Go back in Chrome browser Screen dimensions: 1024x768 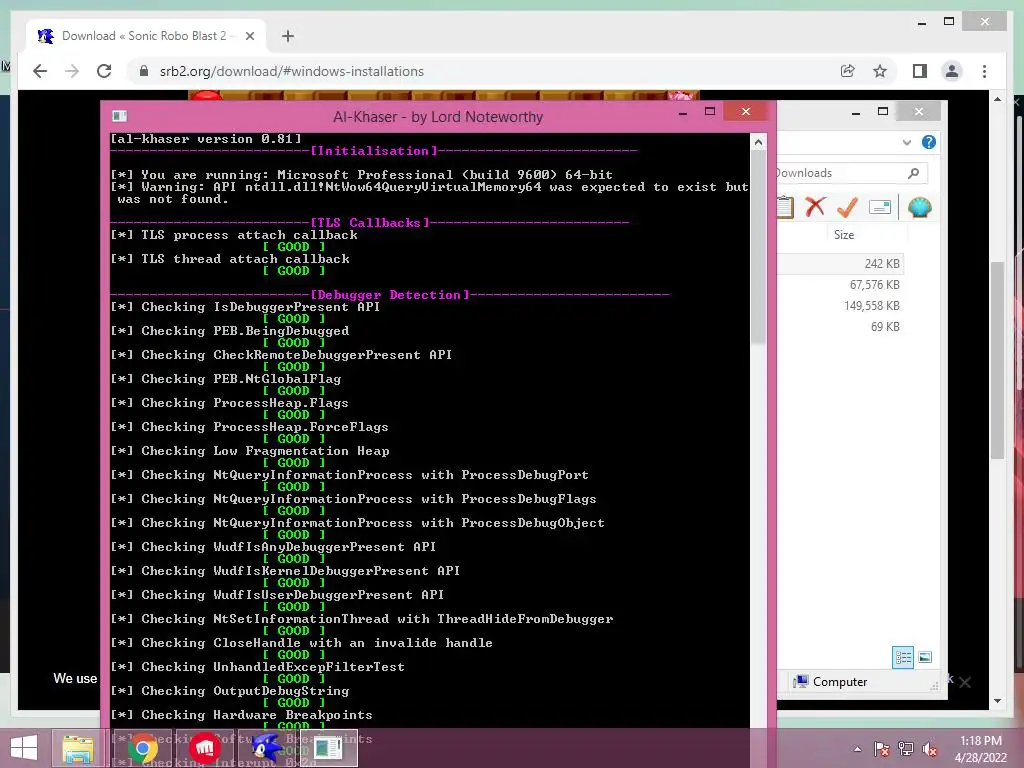40,71
